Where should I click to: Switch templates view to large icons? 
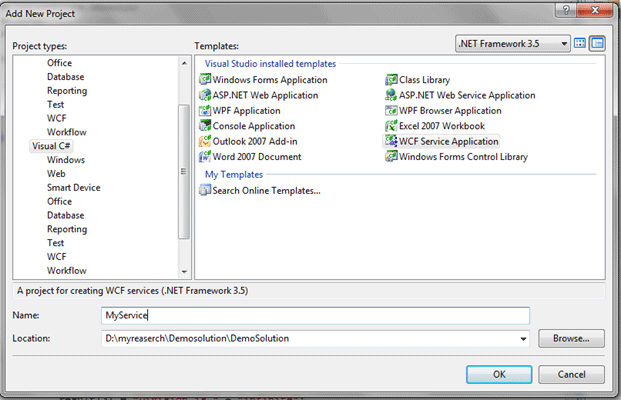point(580,43)
